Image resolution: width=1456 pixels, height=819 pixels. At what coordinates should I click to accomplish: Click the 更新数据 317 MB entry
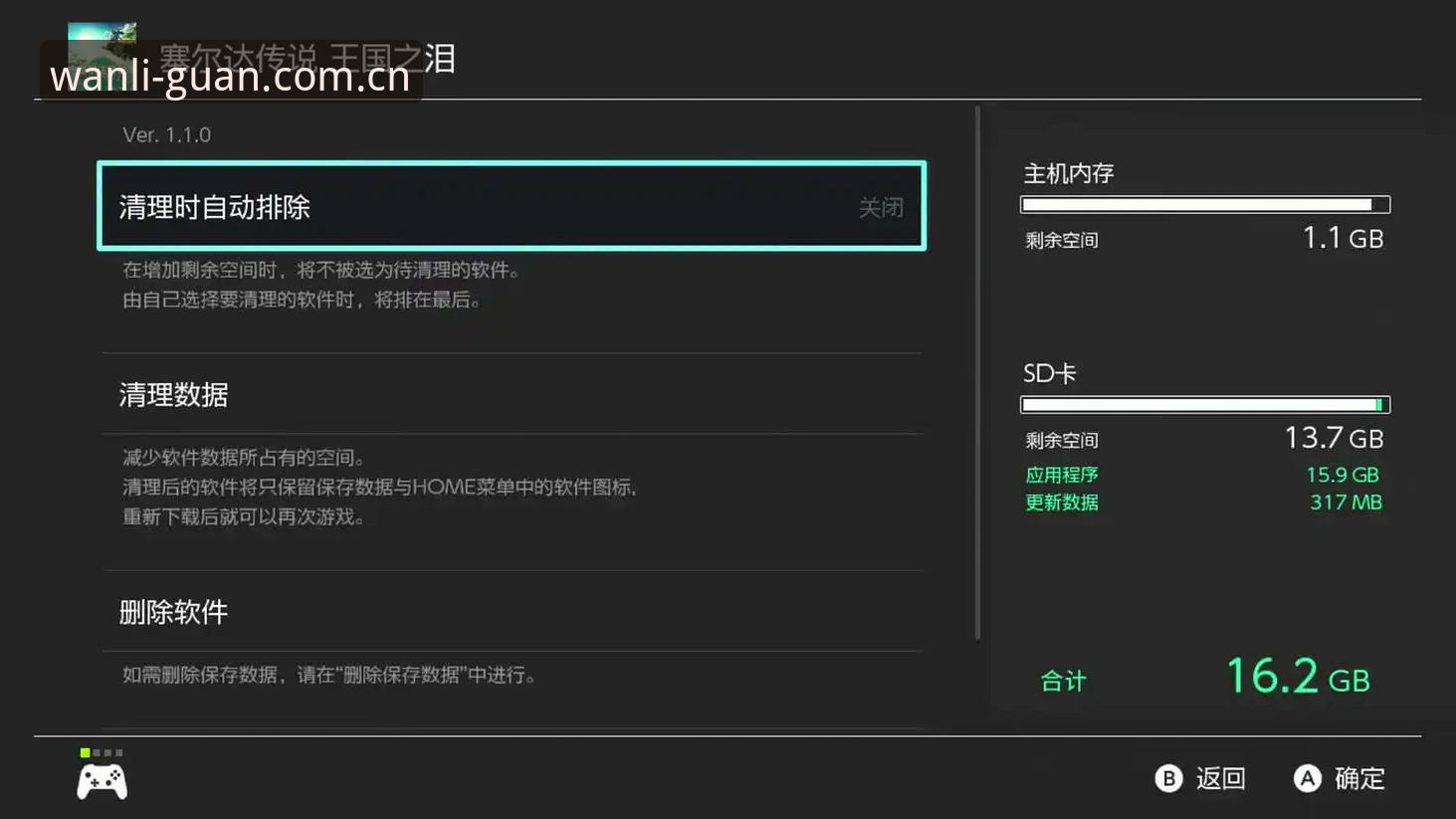point(1203,503)
